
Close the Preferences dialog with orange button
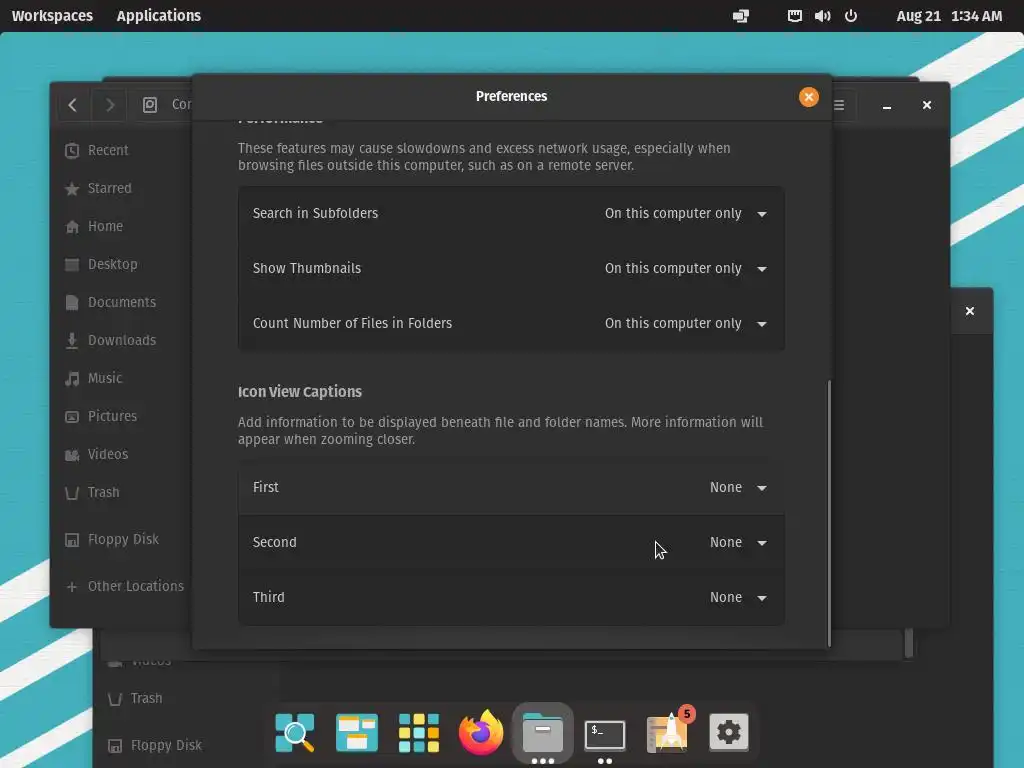tap(808, 97)
